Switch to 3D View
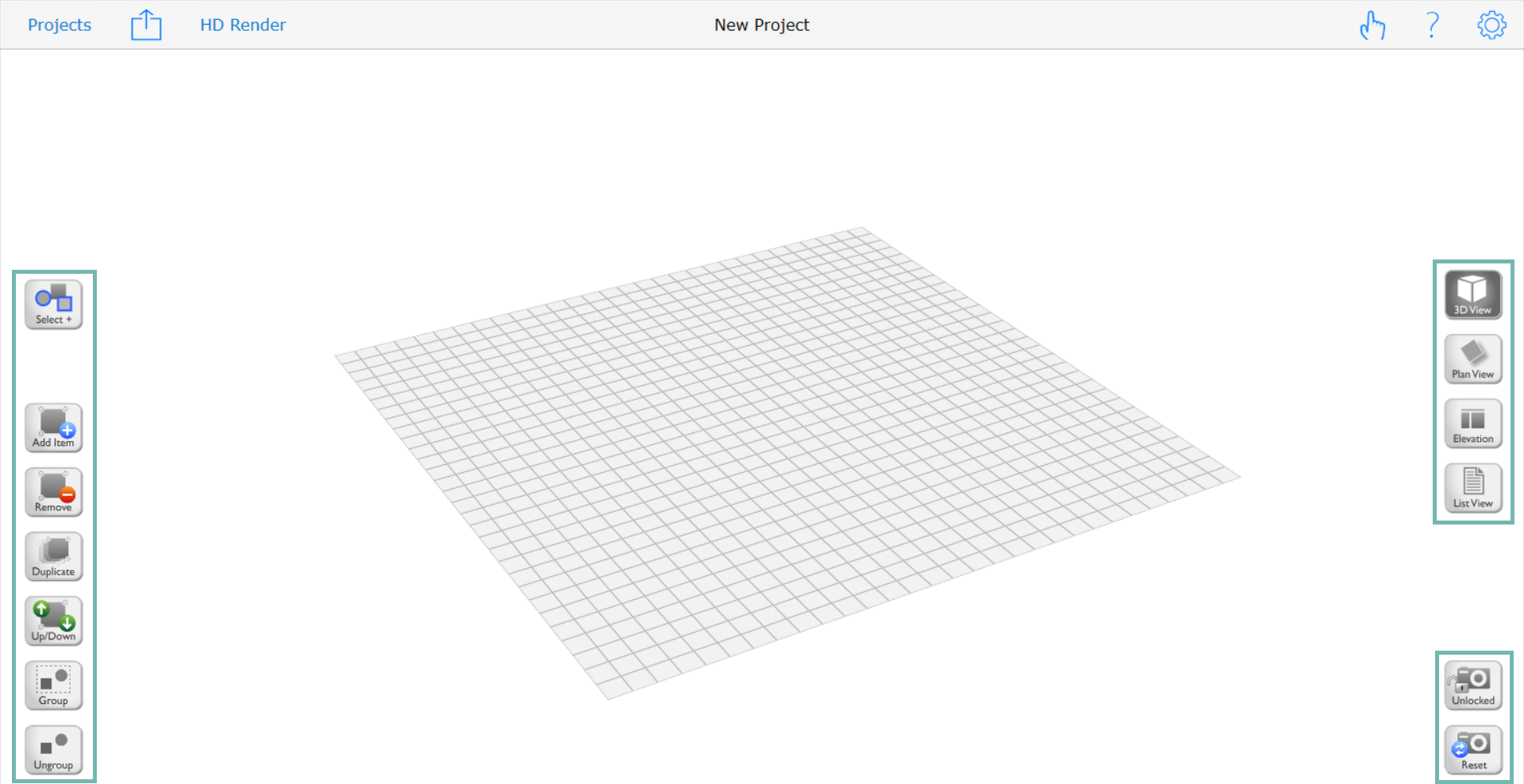This screenshot has width=1524, height=784. [1473, 295]
